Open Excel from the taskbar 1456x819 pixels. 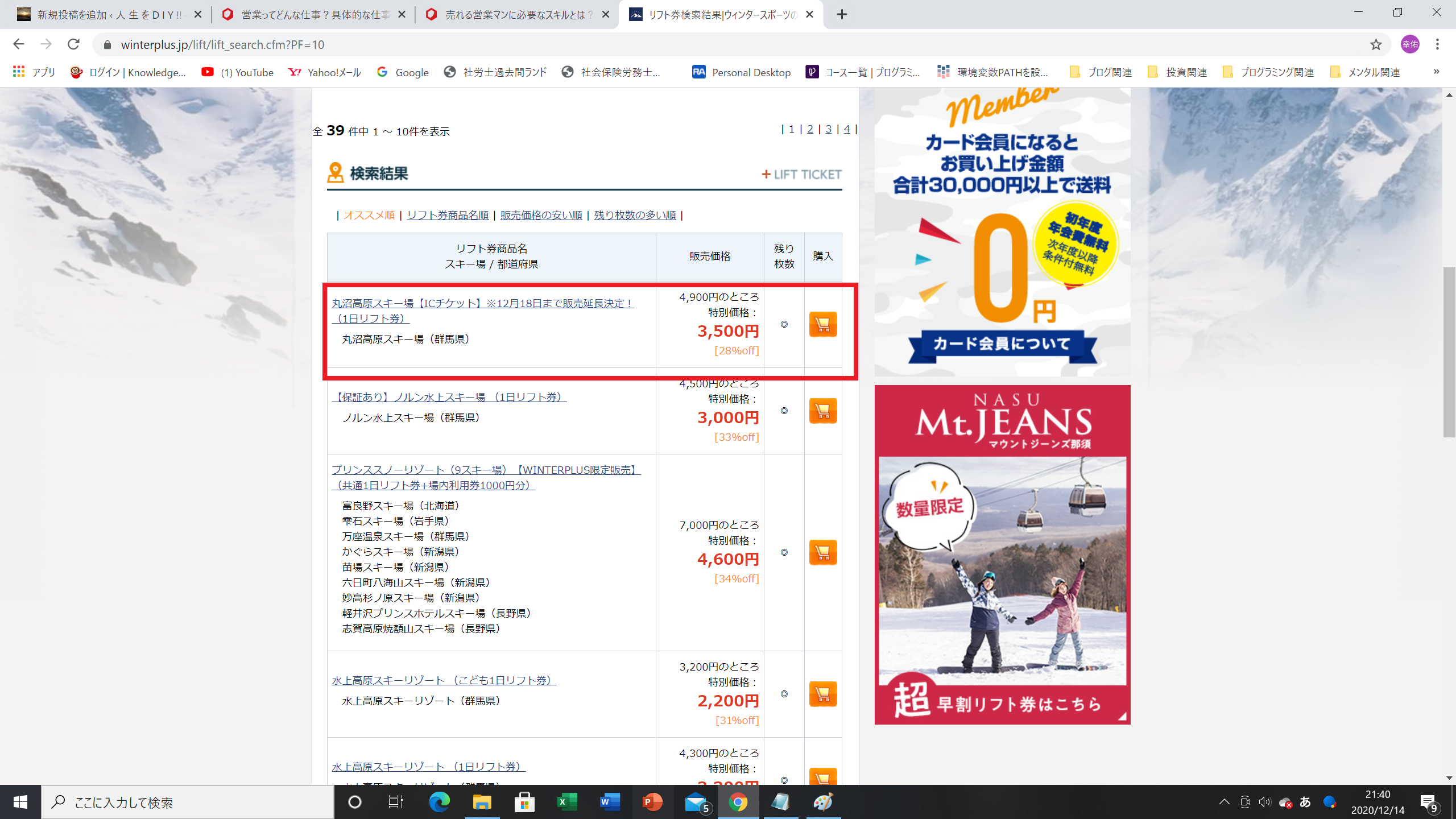[x=566, y=802]
